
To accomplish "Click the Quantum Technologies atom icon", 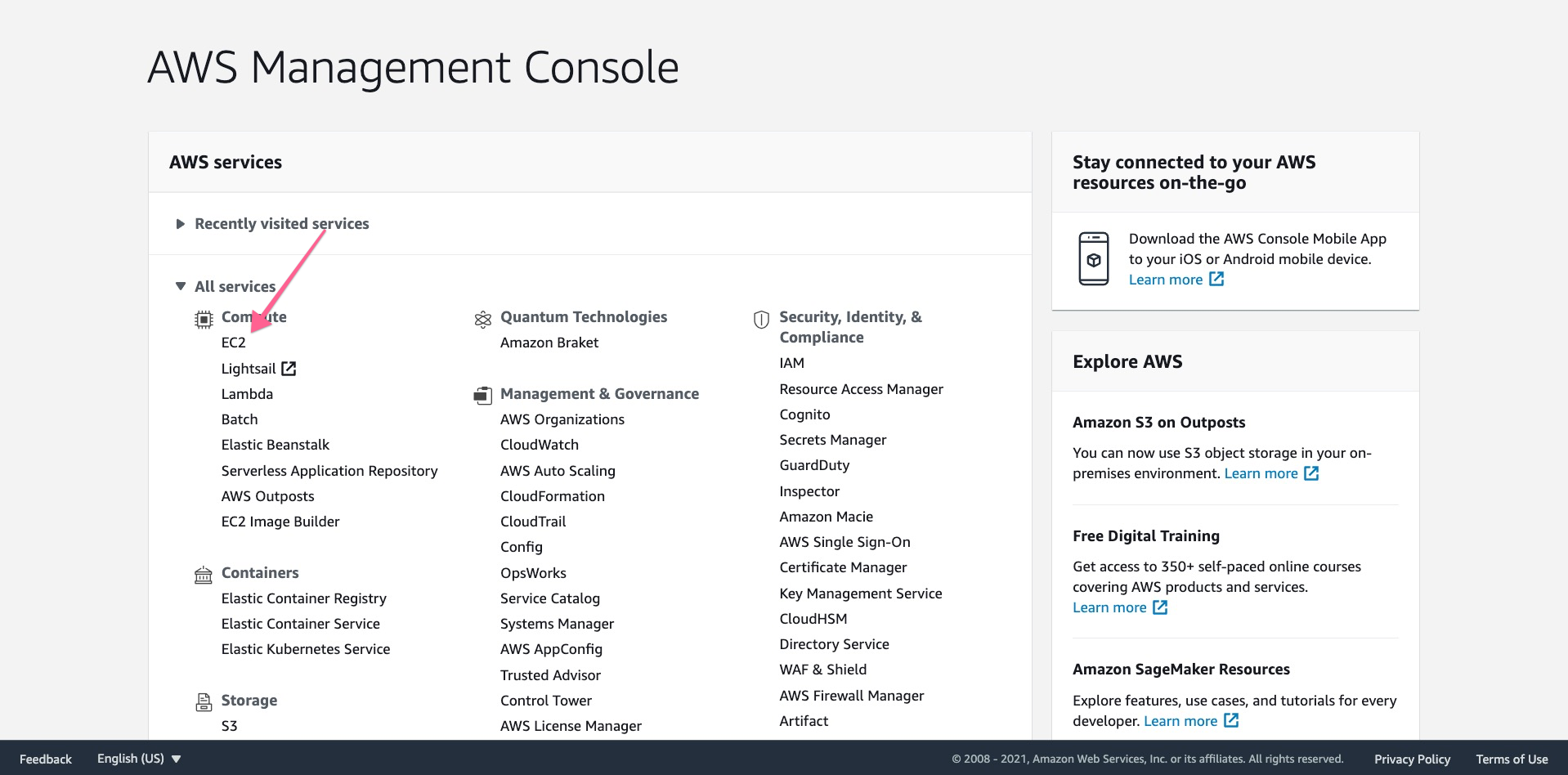I will (483, 320).
